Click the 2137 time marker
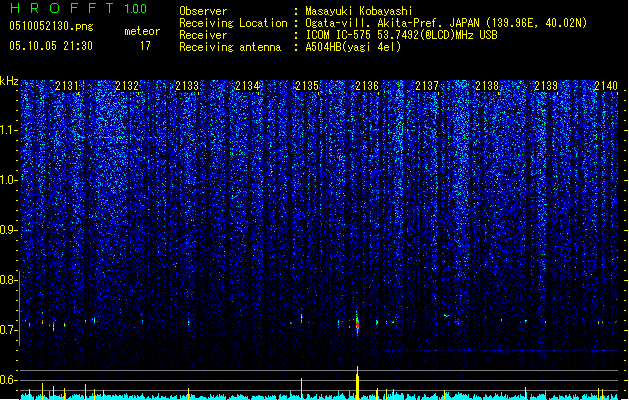 pos(427,85)
